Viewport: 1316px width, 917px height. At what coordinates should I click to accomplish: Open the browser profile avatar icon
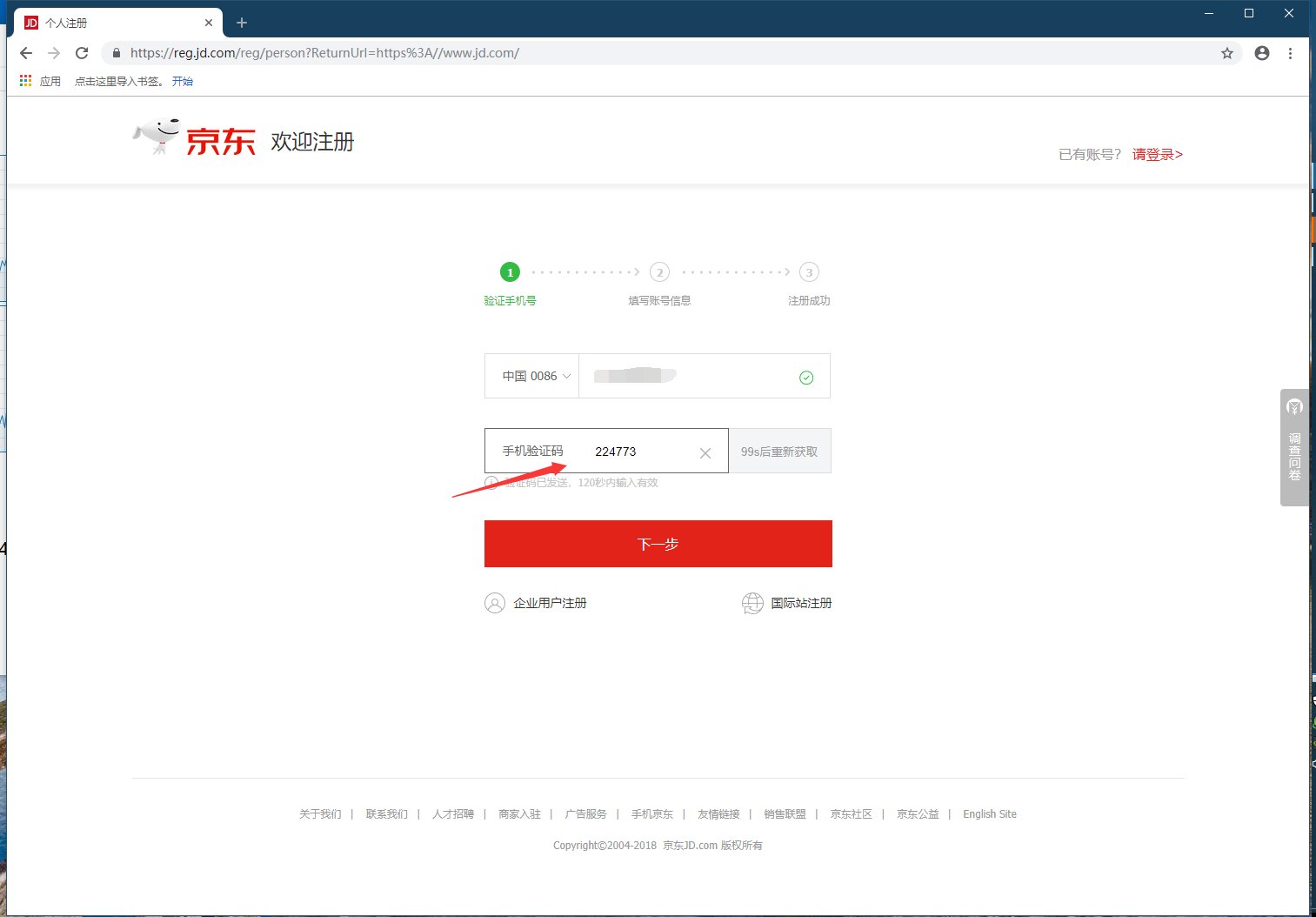click(x=1261, y=52)
